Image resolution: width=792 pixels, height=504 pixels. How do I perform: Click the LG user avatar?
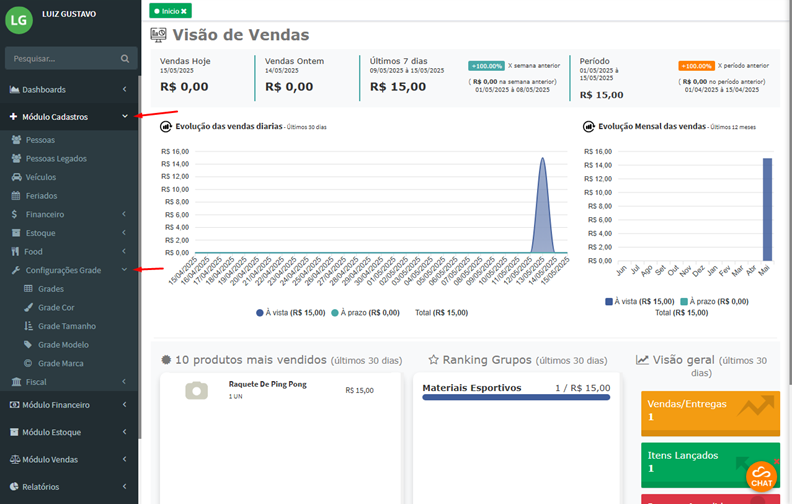click(x=19, y=21)
